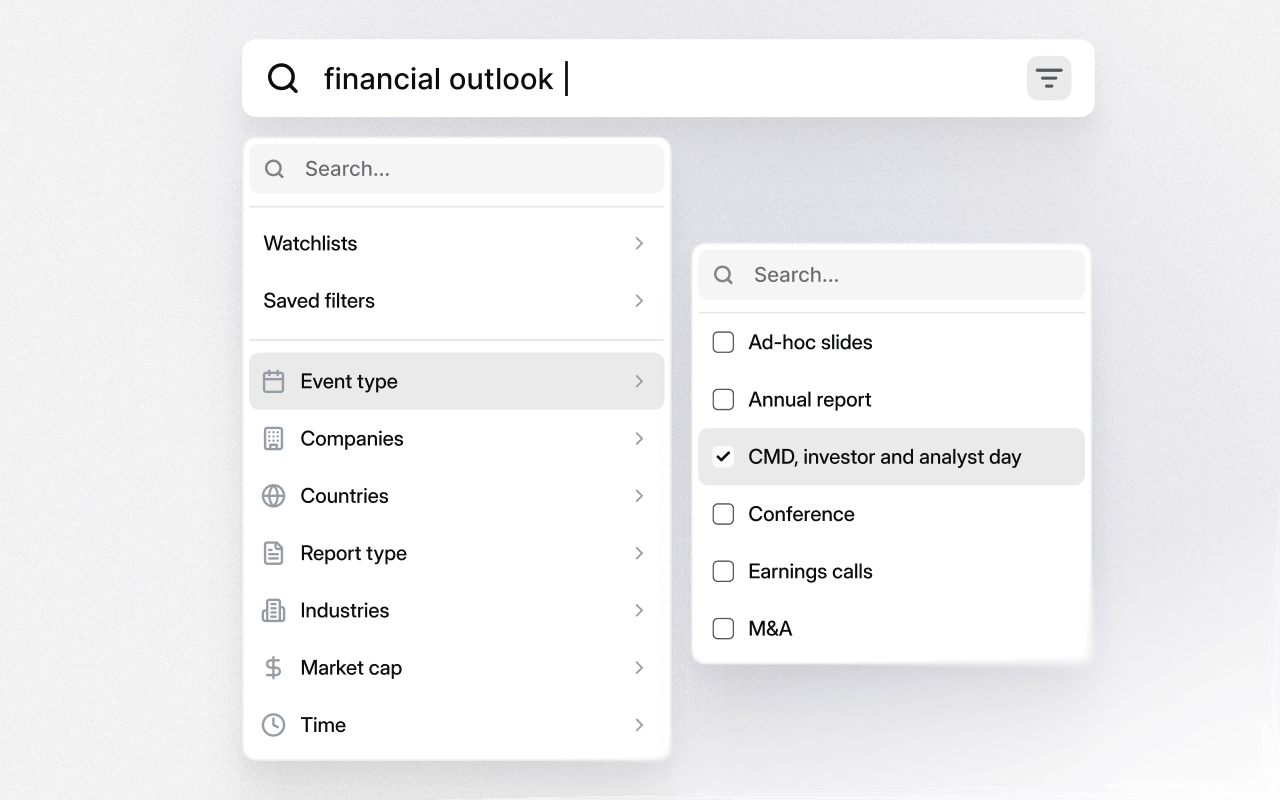The image size is (1280, 800).
Task: Click the filter icon in search bar
Action: pyautogui.click(x=1048, y=78)
